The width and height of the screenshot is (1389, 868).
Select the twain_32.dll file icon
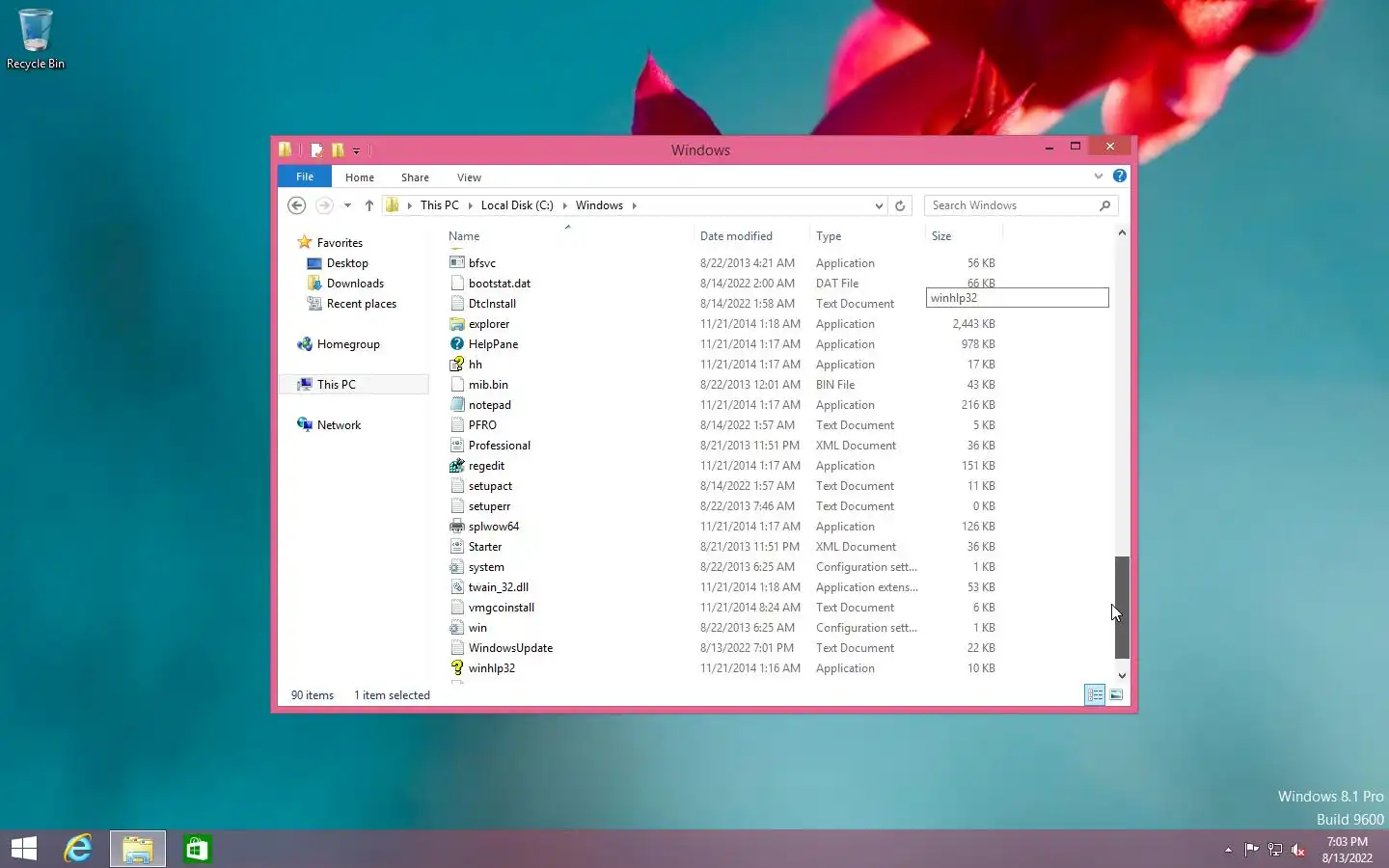pyautogui.click(x=457, y=586)
